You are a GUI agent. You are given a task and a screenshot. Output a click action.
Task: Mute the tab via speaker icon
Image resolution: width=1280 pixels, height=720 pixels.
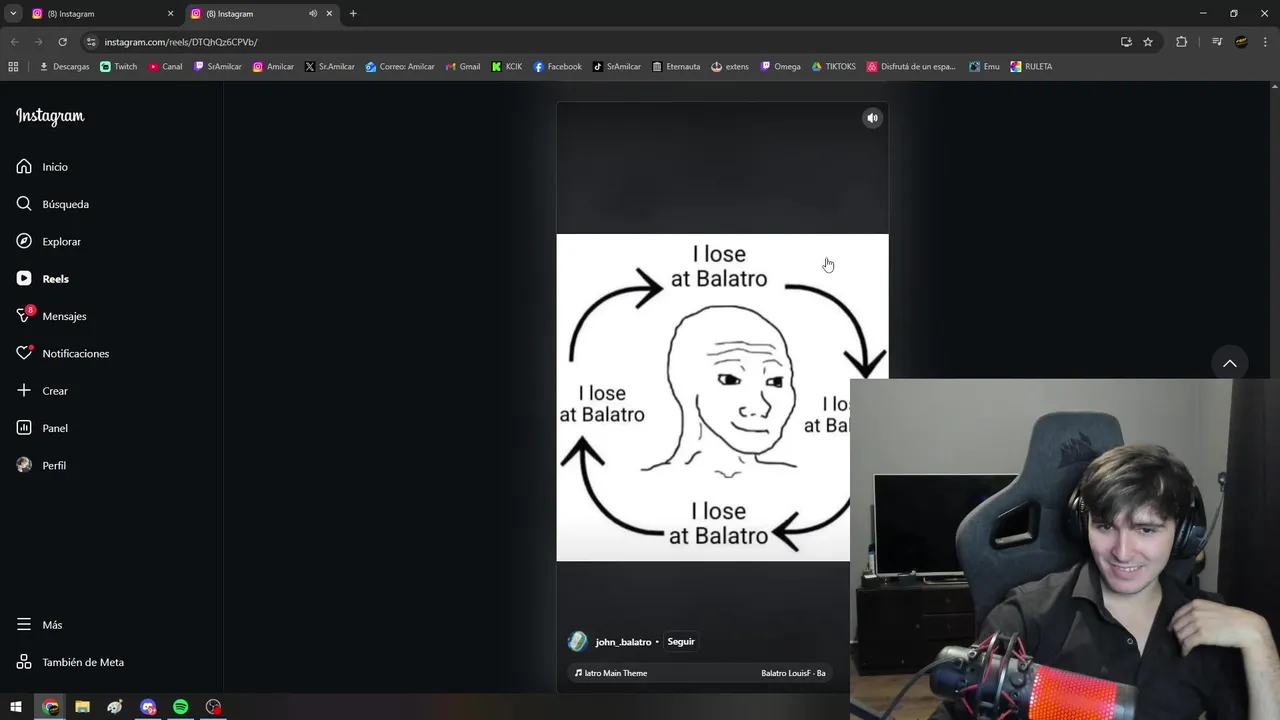pyautogui.click(x=313, y=14)
